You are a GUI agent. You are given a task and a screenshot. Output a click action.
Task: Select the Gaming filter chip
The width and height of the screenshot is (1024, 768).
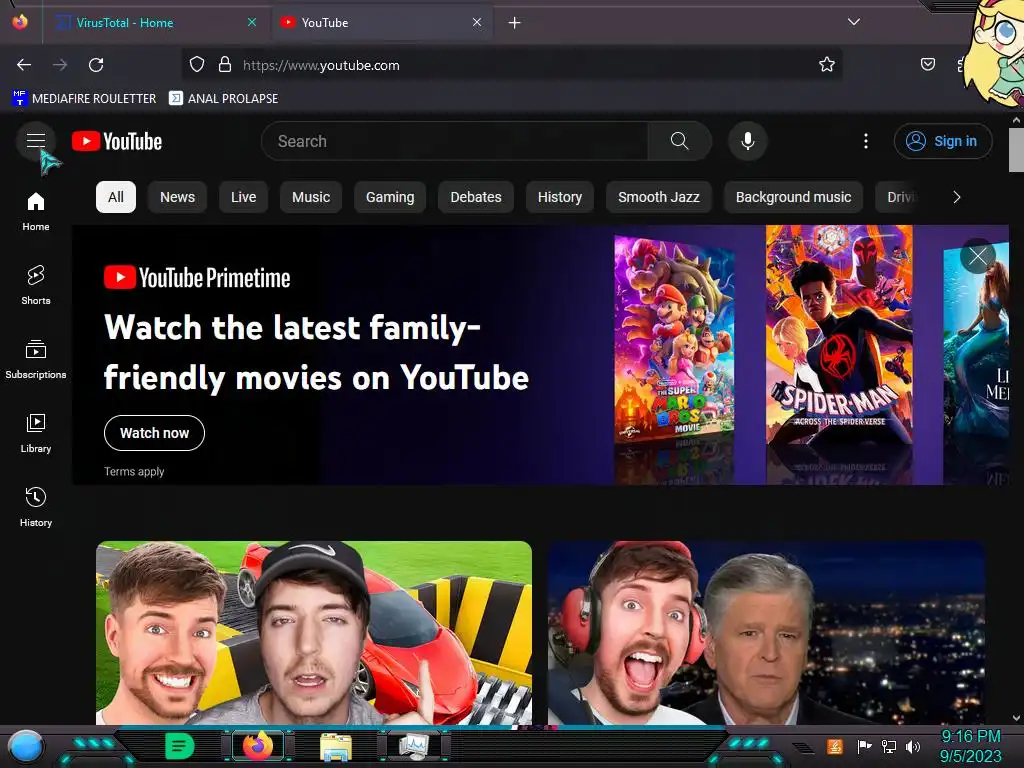390,197
